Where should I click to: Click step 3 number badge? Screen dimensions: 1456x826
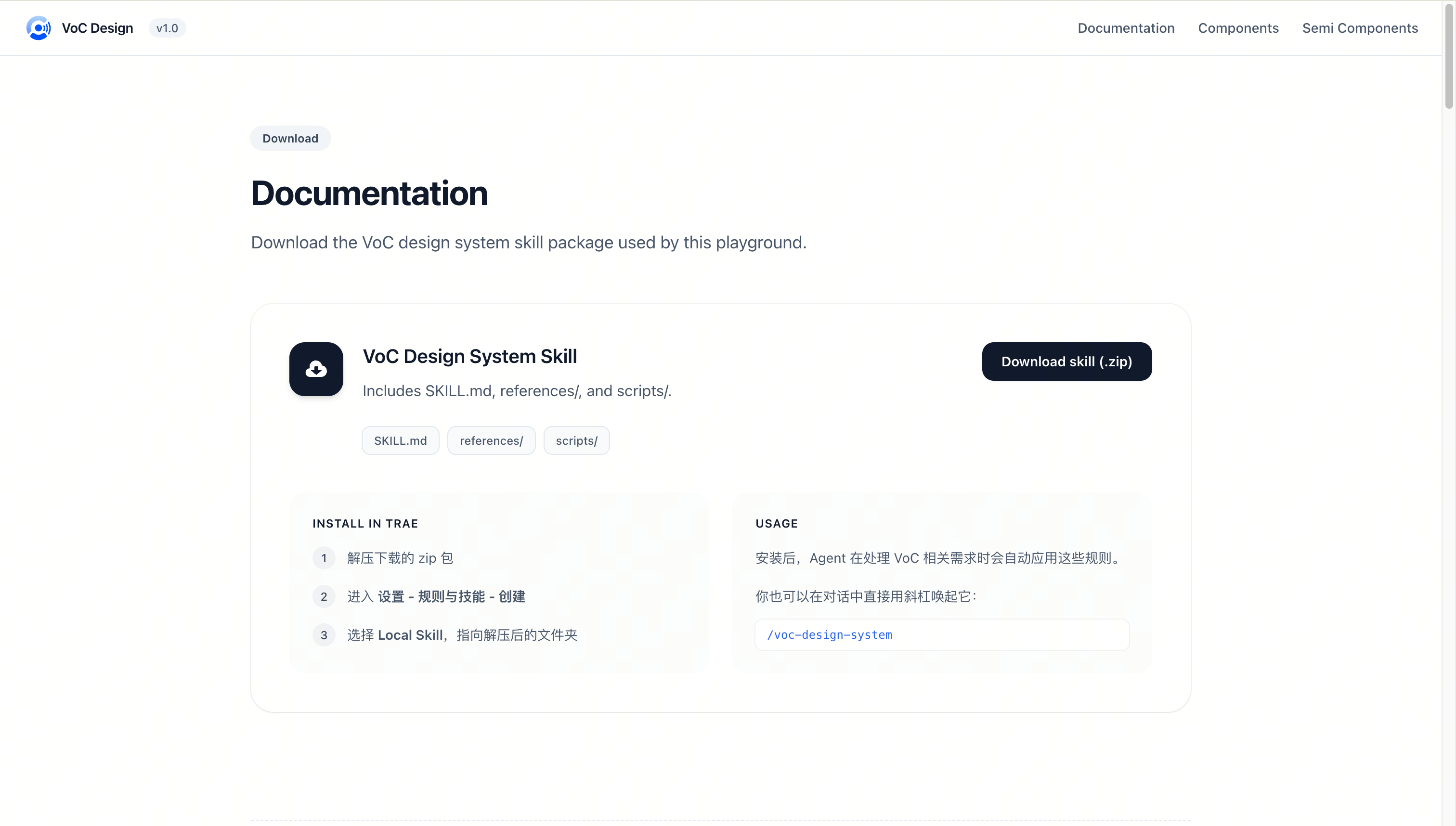click(x=324, y=635)
